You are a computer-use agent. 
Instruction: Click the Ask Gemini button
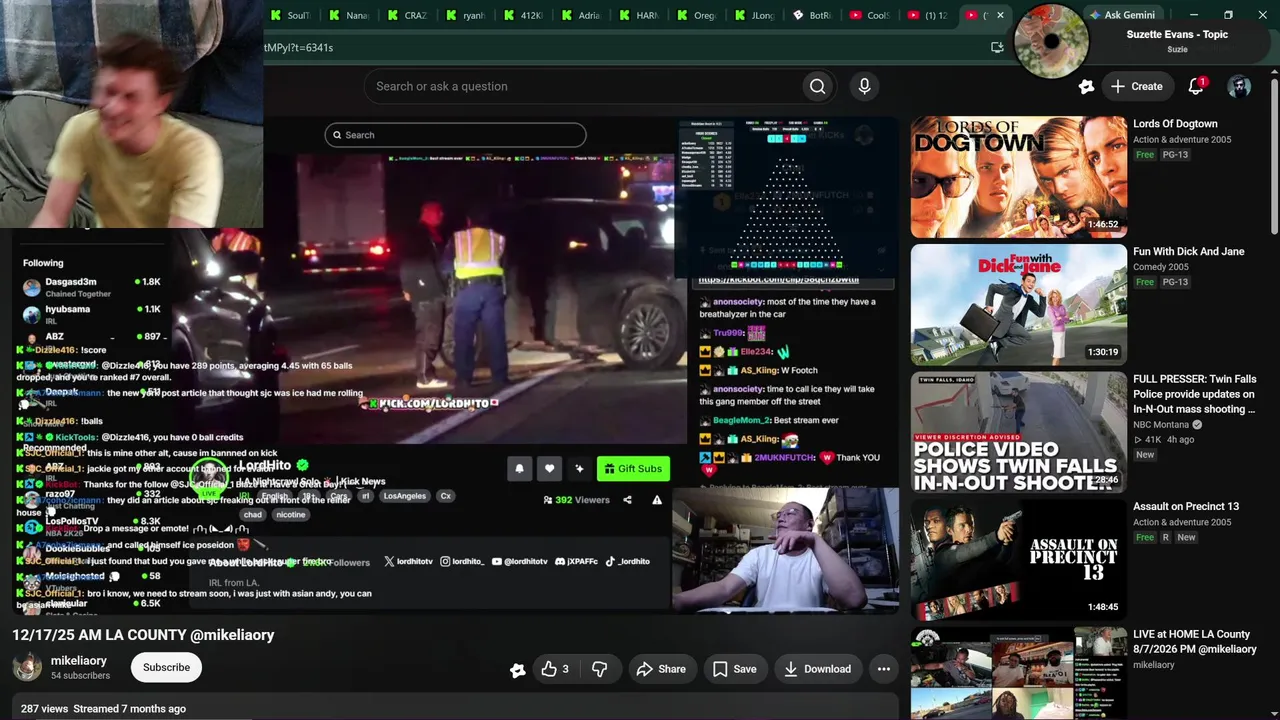click(1123, 15)
